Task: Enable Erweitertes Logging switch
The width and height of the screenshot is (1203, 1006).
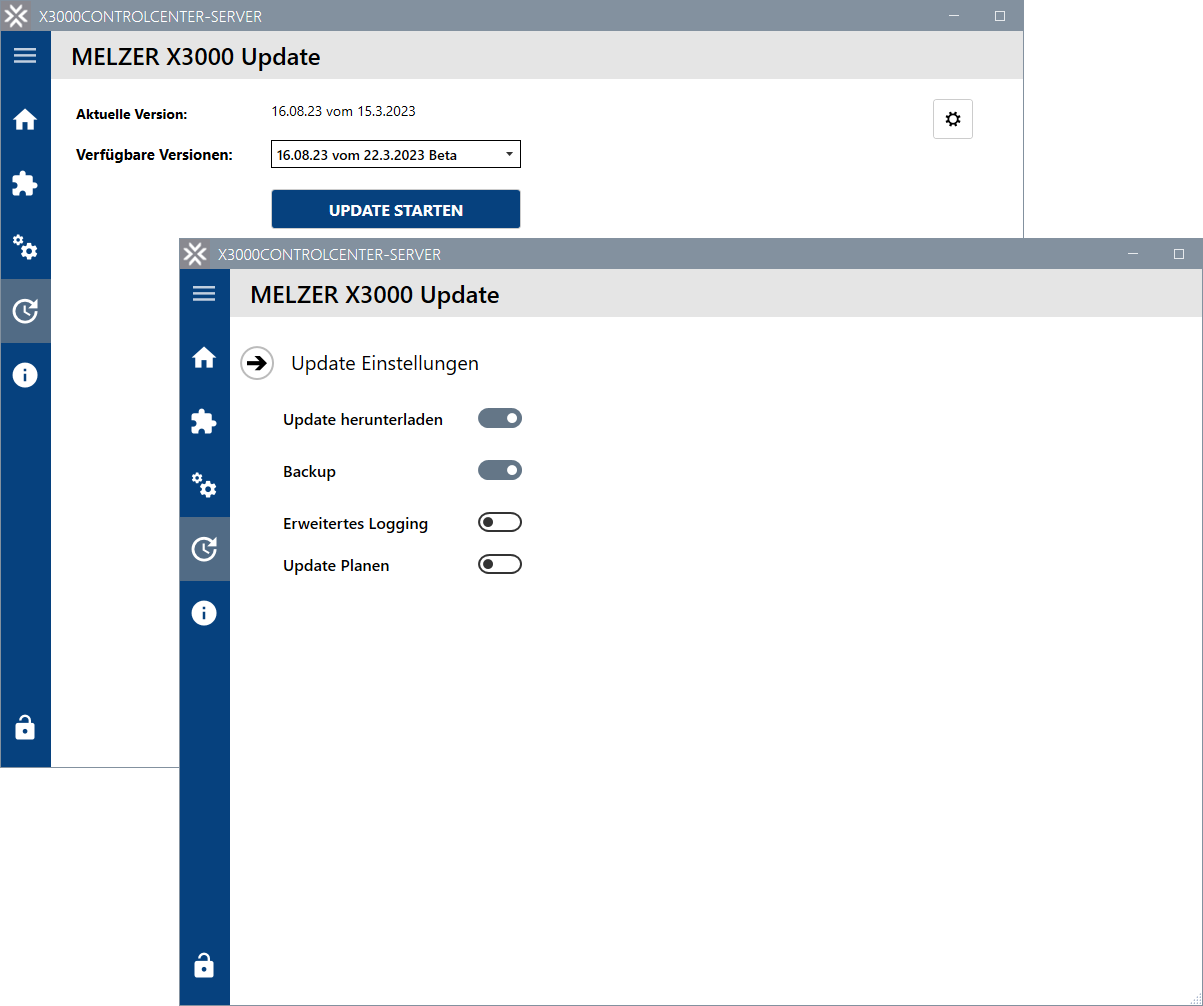Action: coord(500,522)
